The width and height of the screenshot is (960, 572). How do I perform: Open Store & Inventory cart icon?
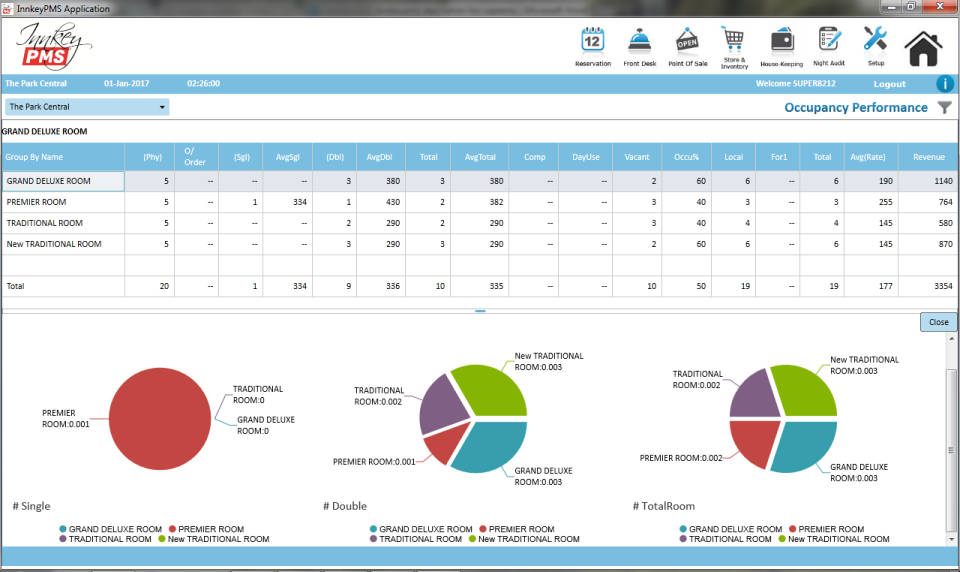[734, 41]
